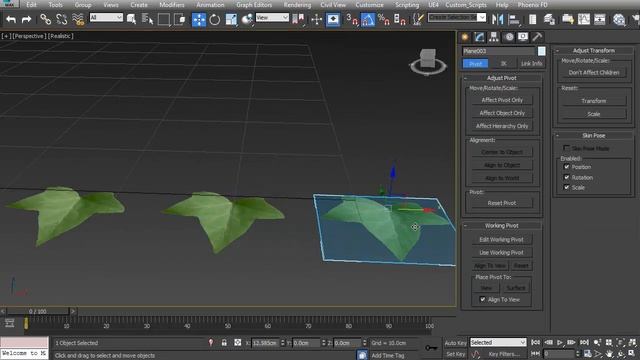The height and width of the screenshot is (360, 640).
Task: Open the Display command panel
Action: pos(523,37)
